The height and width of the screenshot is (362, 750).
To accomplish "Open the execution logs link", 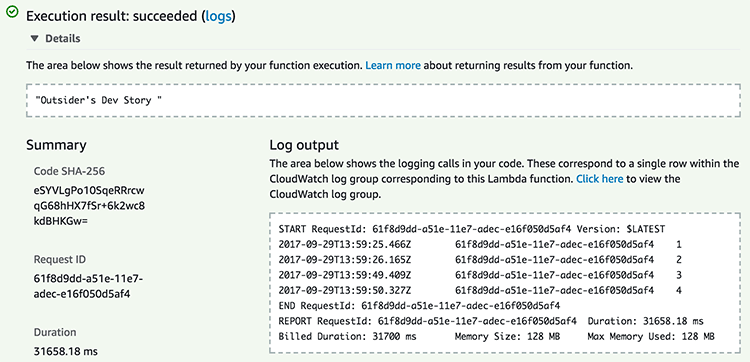I will tap(218, 16).
